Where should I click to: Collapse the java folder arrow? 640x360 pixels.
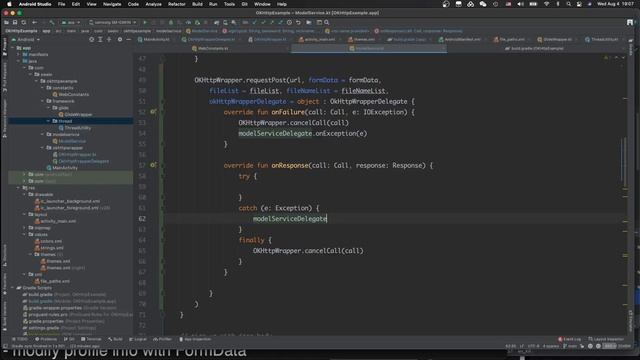click(19, 61)
